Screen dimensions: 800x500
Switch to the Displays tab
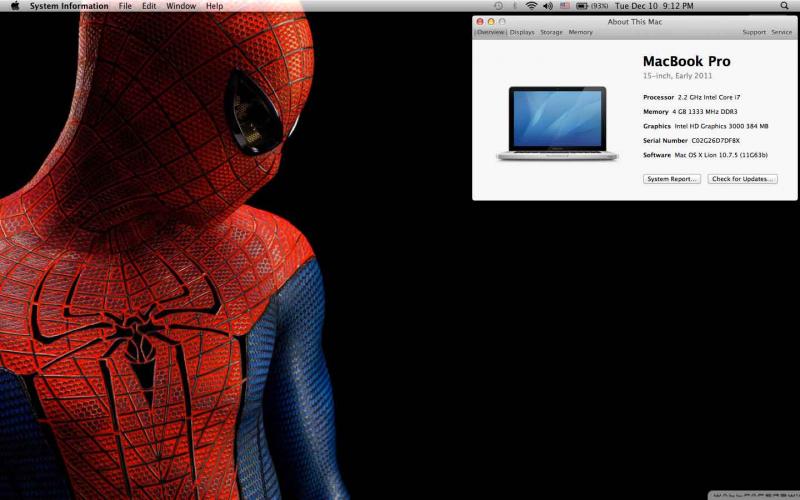[522, 32]
